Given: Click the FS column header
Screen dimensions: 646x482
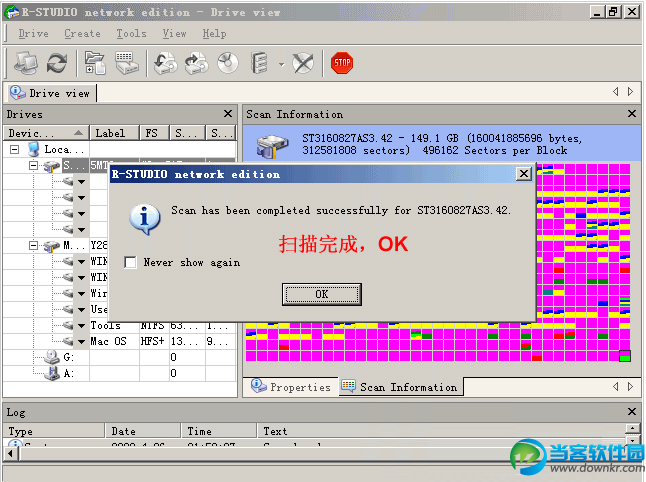Looking at the screenshot, I should (154, 133).
